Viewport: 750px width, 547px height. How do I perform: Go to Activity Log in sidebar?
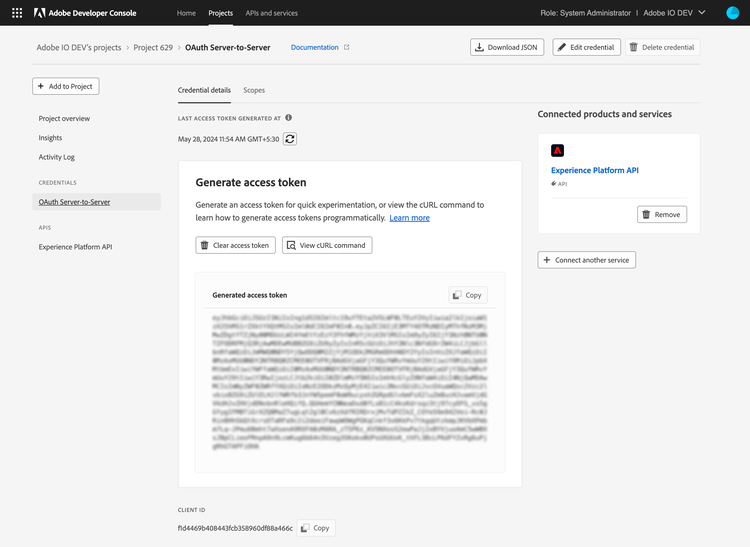click(57, 157)
